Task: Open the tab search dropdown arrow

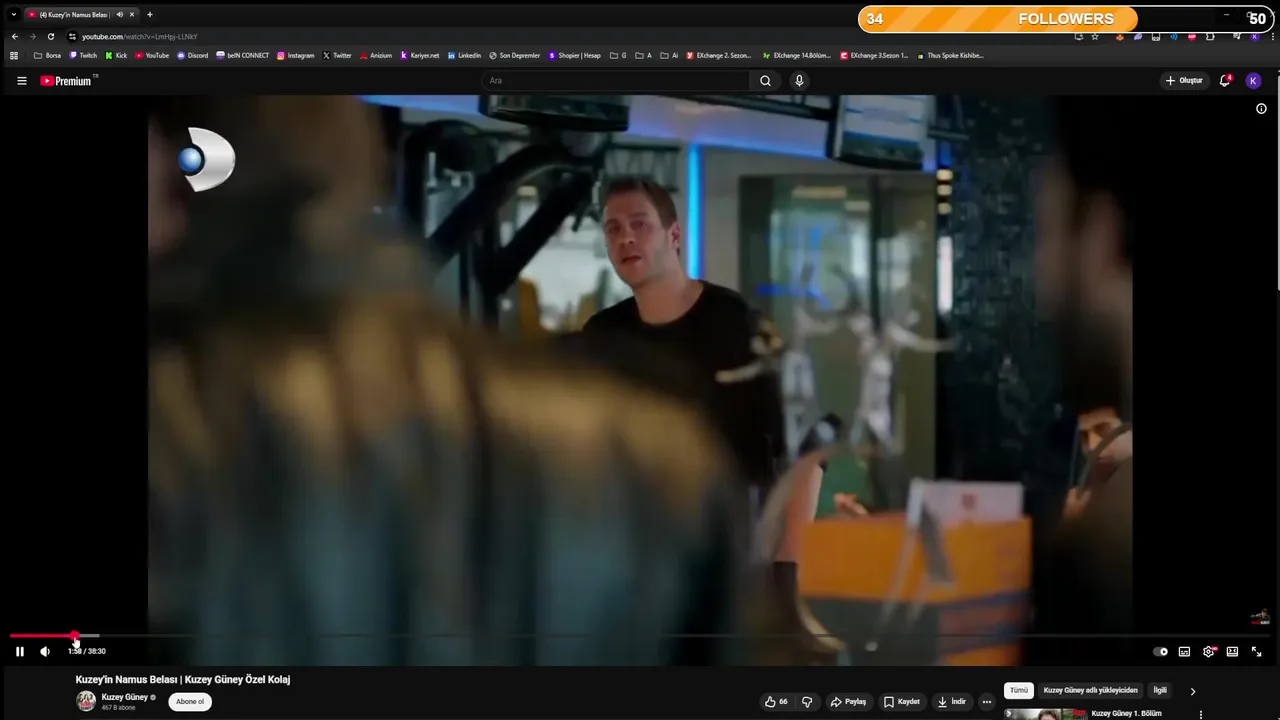Action: coord(13,14)
